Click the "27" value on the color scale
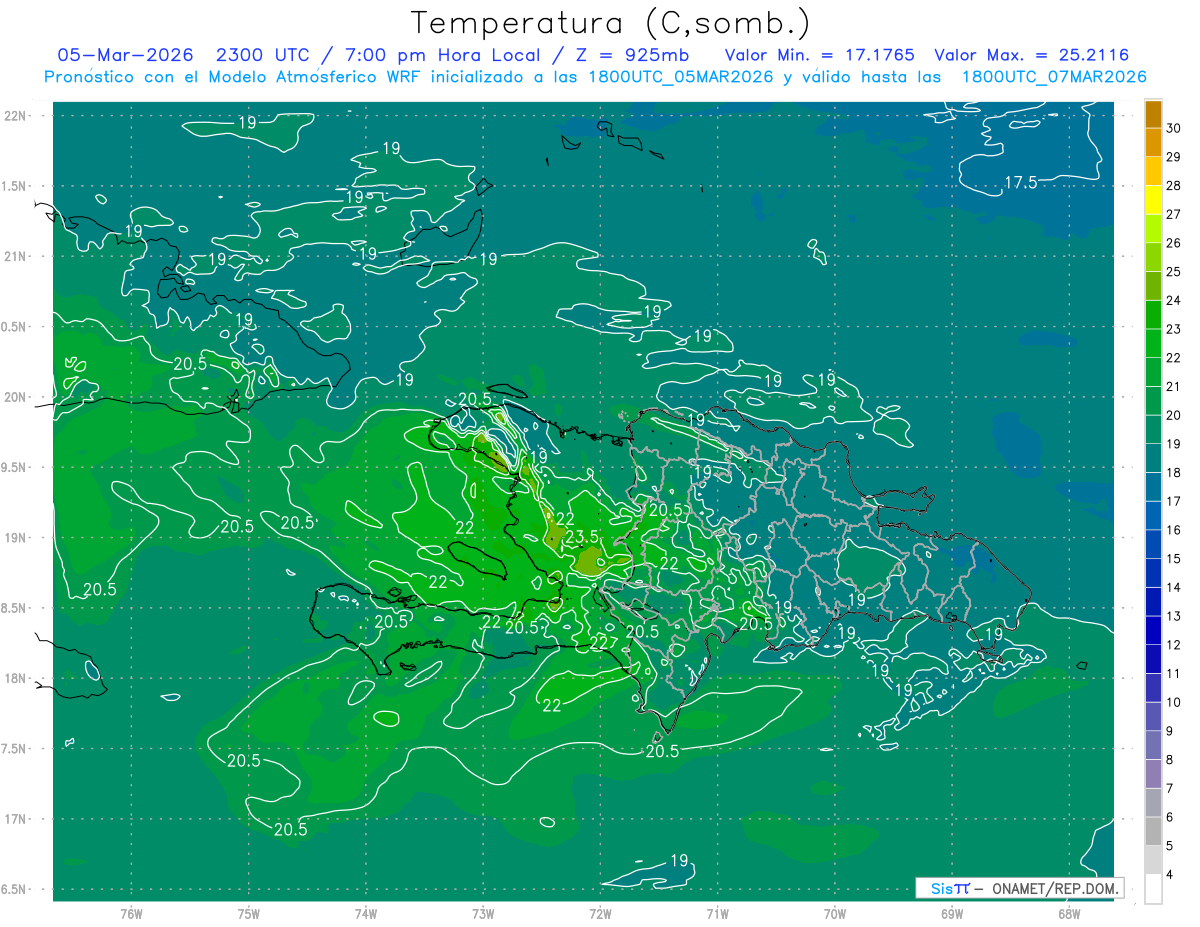Viewport: 1200px width, 927px height. [x=1174, y=214]
